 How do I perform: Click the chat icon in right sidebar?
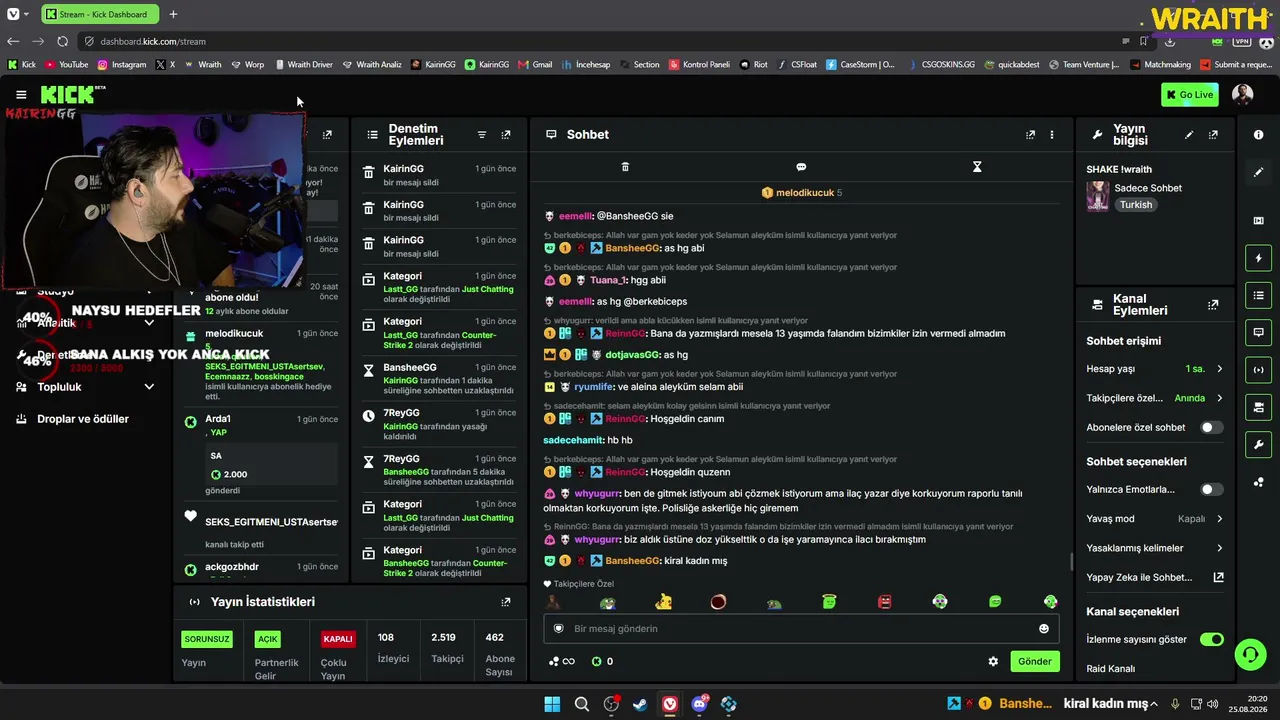1258,332
